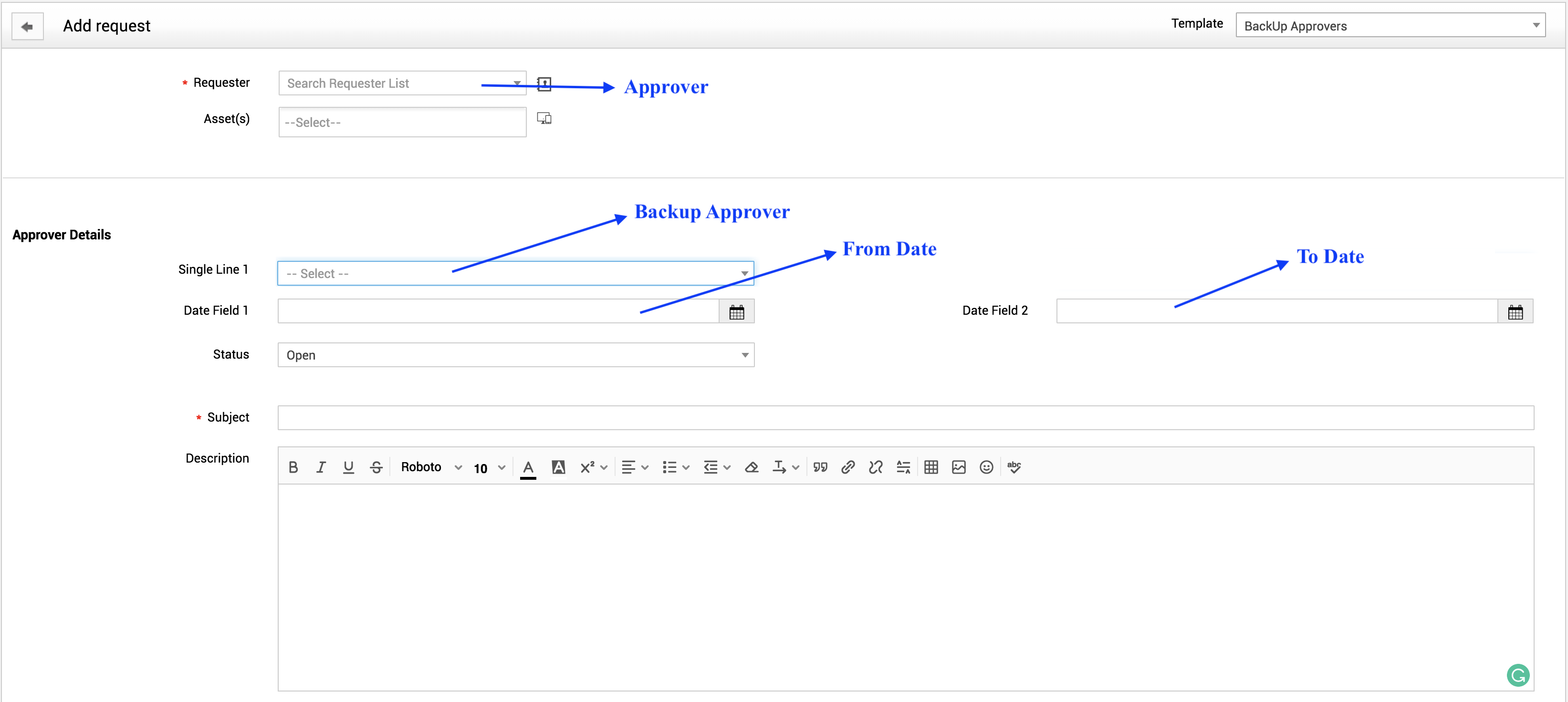This screenshot has height=702, width=1568.
Task: Toggle bold formatting in description
Action: pos(293,467)
